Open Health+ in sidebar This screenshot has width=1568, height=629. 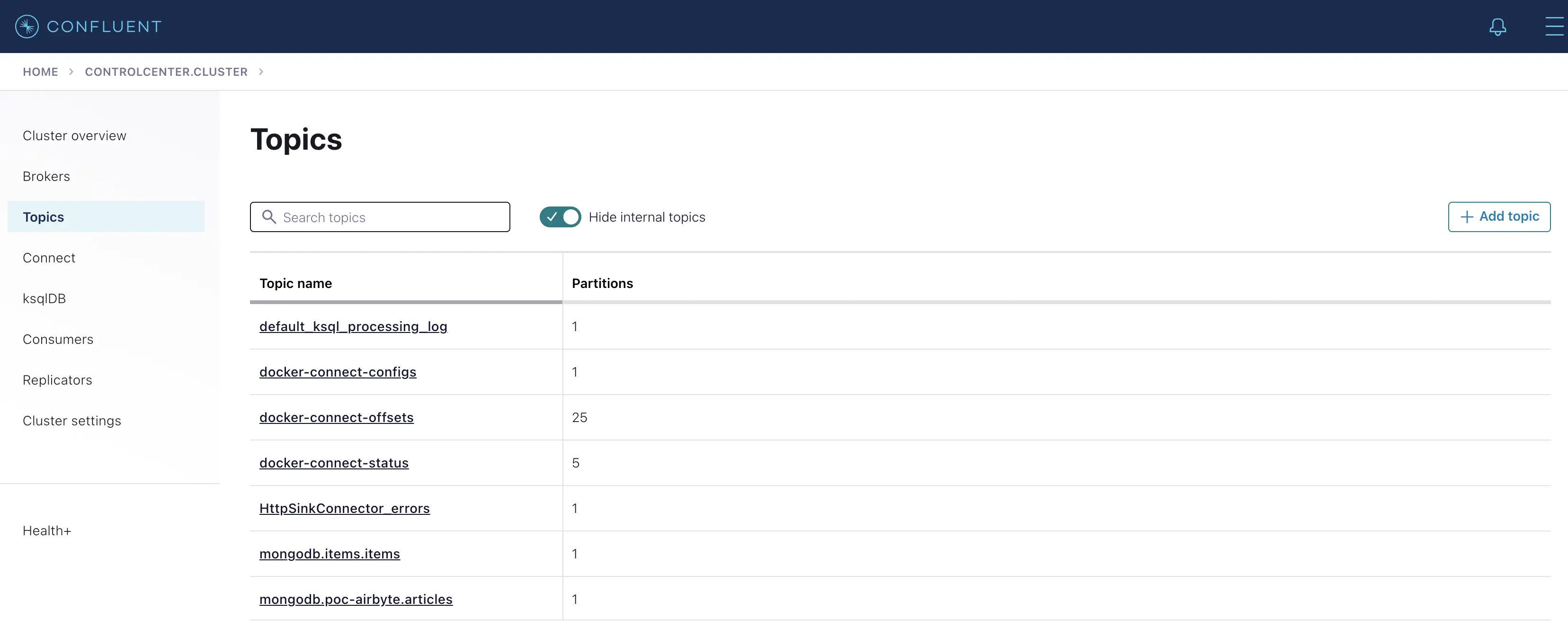47,531
